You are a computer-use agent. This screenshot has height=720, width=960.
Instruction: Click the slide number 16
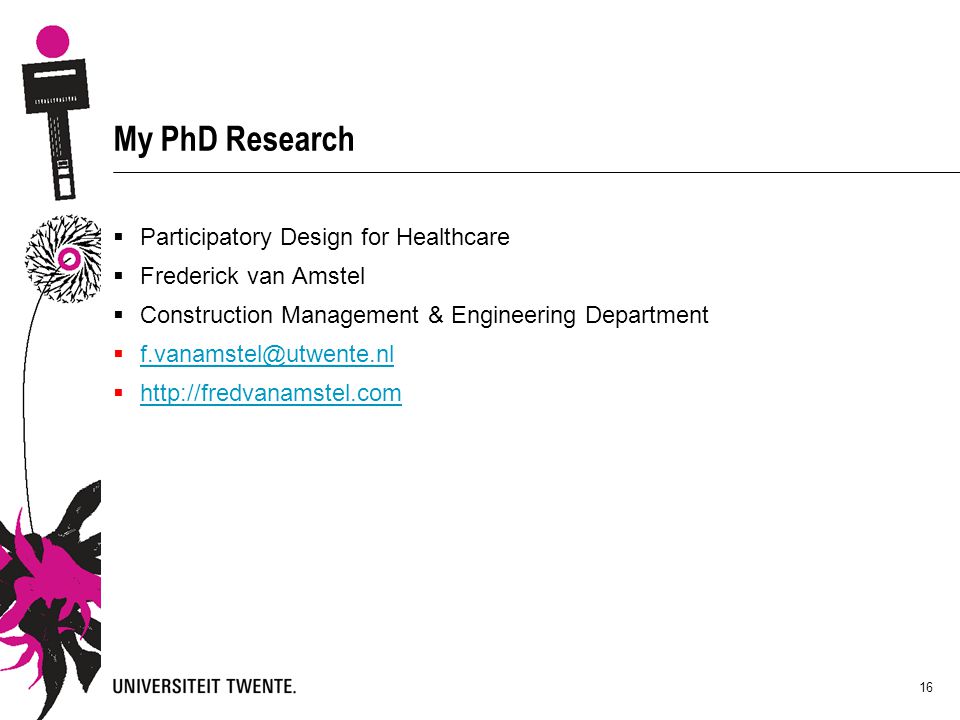click(926, 688)
